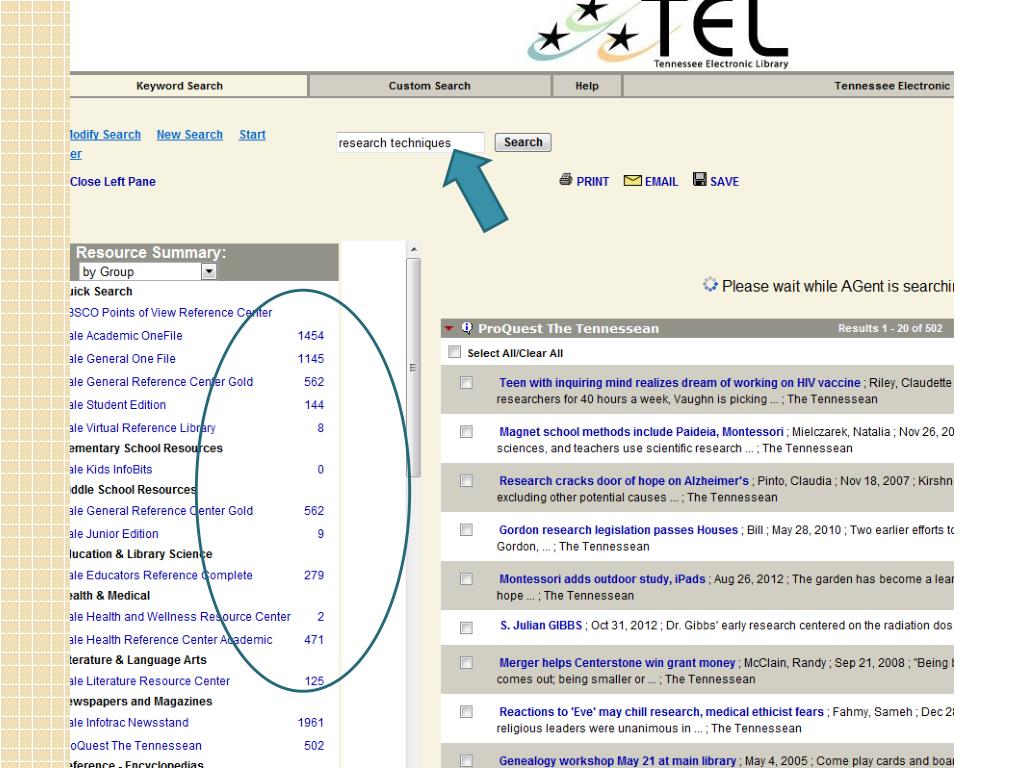This screenshot has width=1024, height=768.
Task: Open Gale Junior Edition resource
Action: (114, 534)
